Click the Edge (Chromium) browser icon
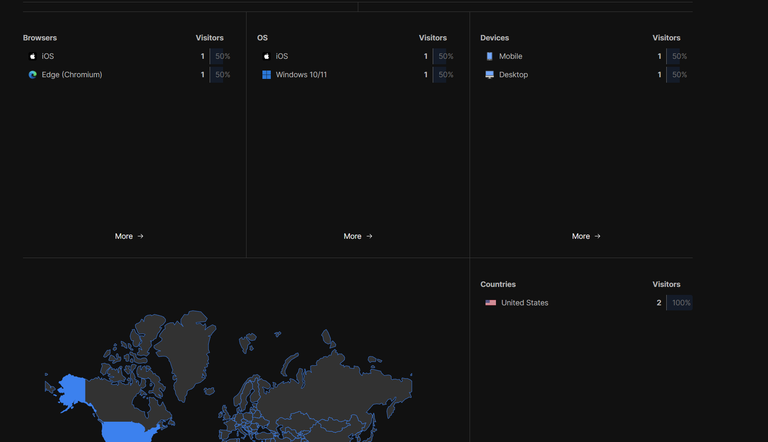The image size is (768, 442). point(32,74)
